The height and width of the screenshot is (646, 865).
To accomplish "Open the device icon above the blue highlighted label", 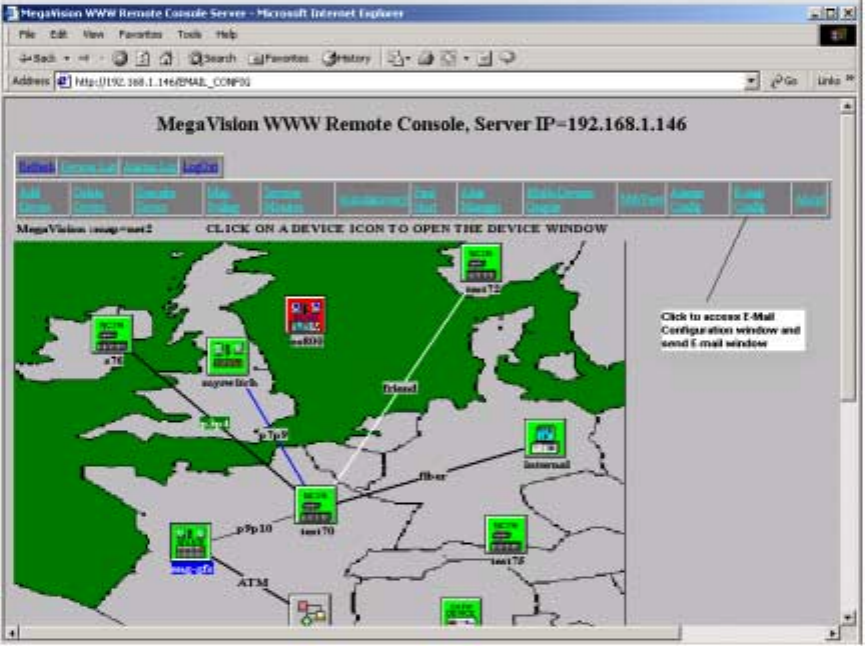I will click(x=191, y=542).
